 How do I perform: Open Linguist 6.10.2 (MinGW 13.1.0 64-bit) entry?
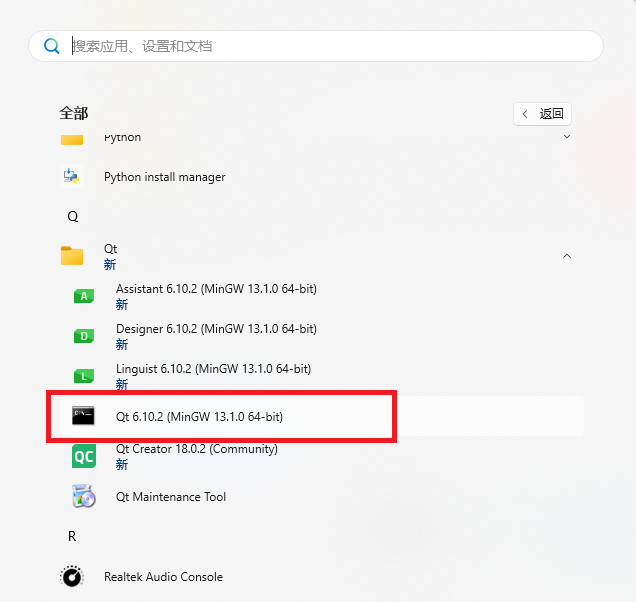point(213,369)
